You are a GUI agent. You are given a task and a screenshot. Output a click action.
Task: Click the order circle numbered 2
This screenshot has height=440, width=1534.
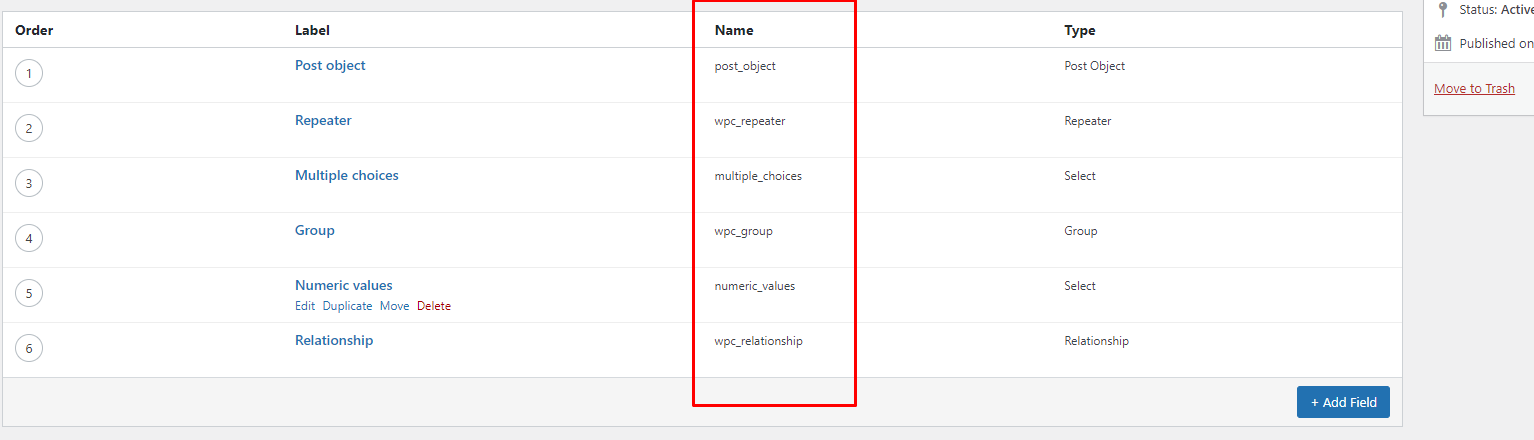point(29,128)
